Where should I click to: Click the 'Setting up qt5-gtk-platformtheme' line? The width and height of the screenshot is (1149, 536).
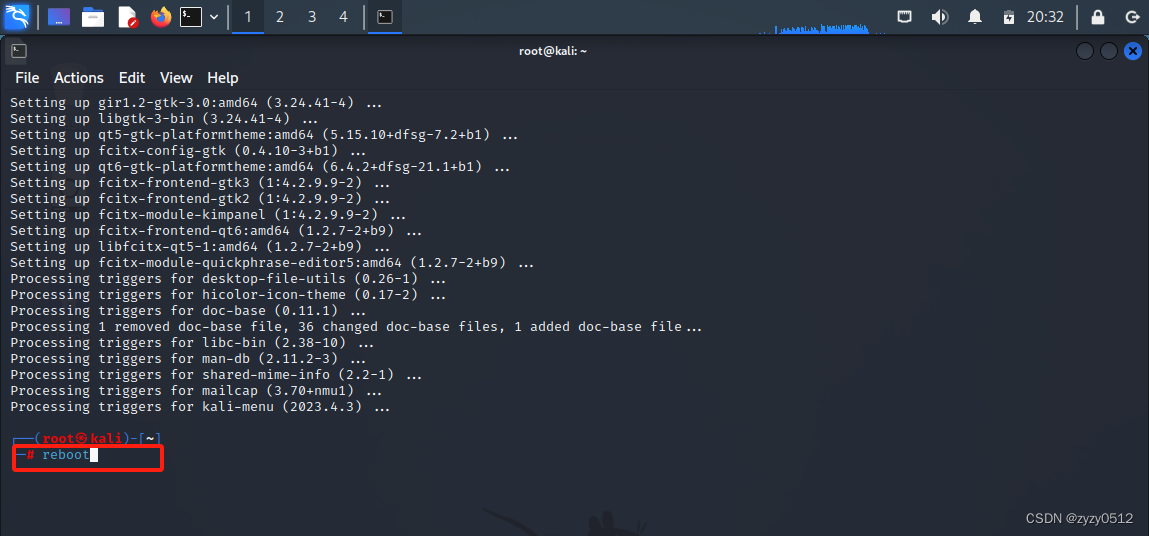(x=265, y=135)
